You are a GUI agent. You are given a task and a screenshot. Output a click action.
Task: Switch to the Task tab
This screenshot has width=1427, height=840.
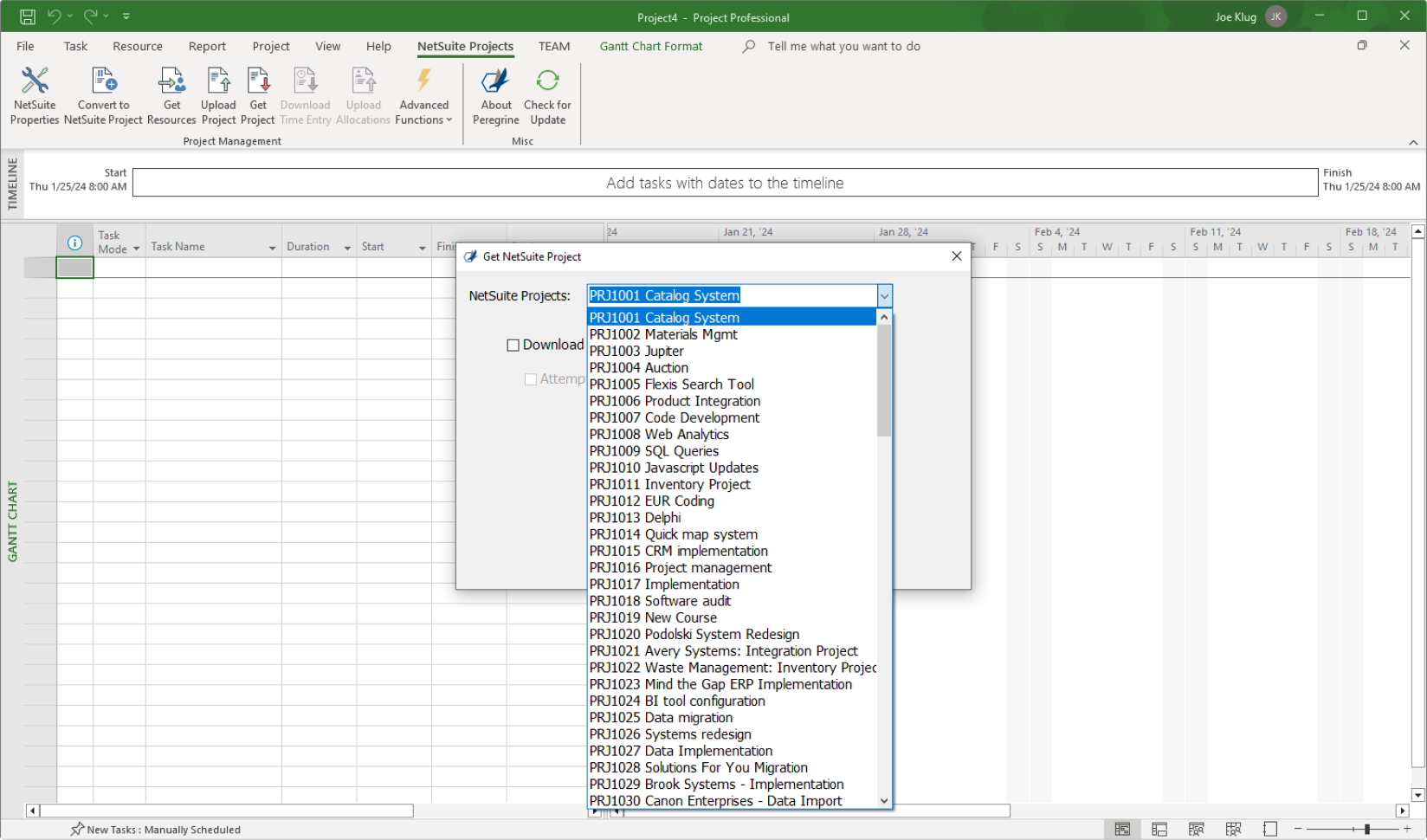pyautogui.click(x=75, y=47)
